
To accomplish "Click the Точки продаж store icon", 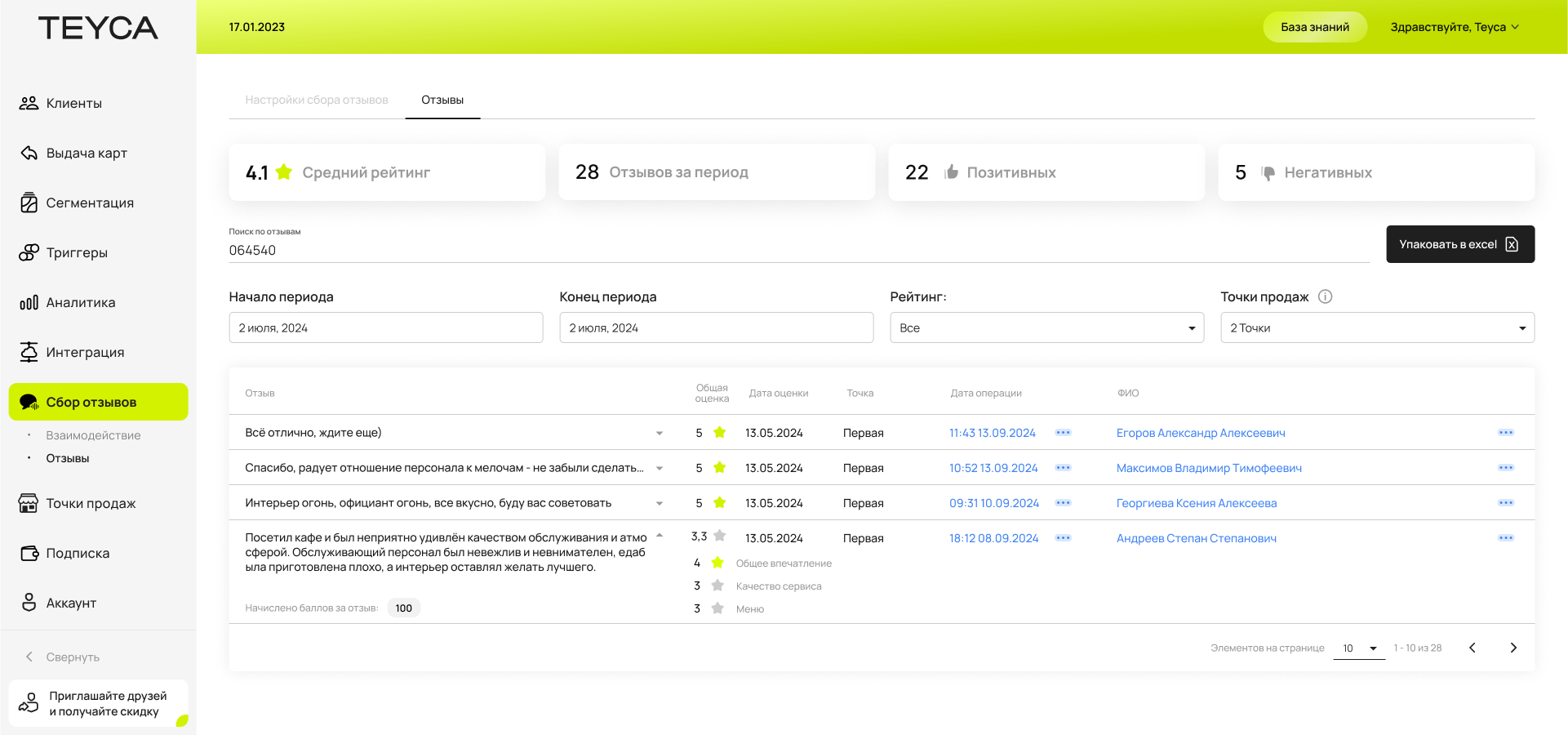I will [29, 503].
